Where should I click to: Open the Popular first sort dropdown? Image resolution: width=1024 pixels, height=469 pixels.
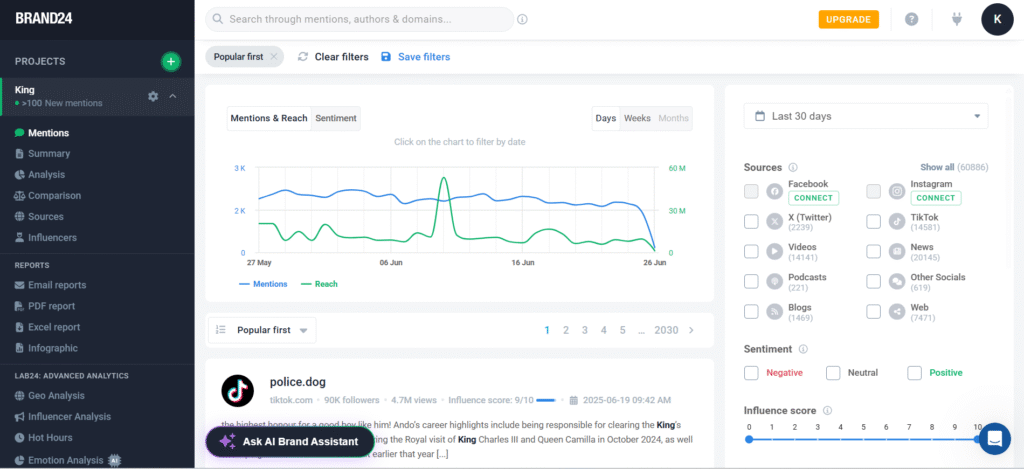262,330
